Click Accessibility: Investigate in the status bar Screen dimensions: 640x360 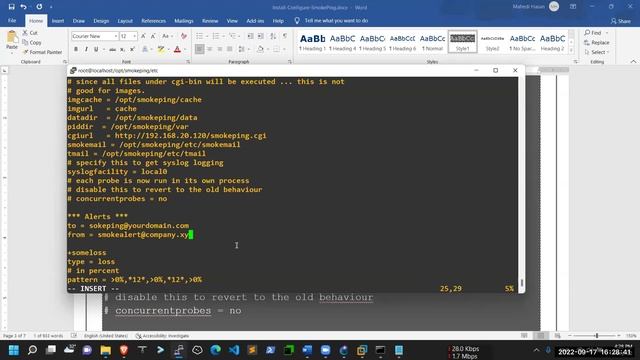tap(162, 336)
